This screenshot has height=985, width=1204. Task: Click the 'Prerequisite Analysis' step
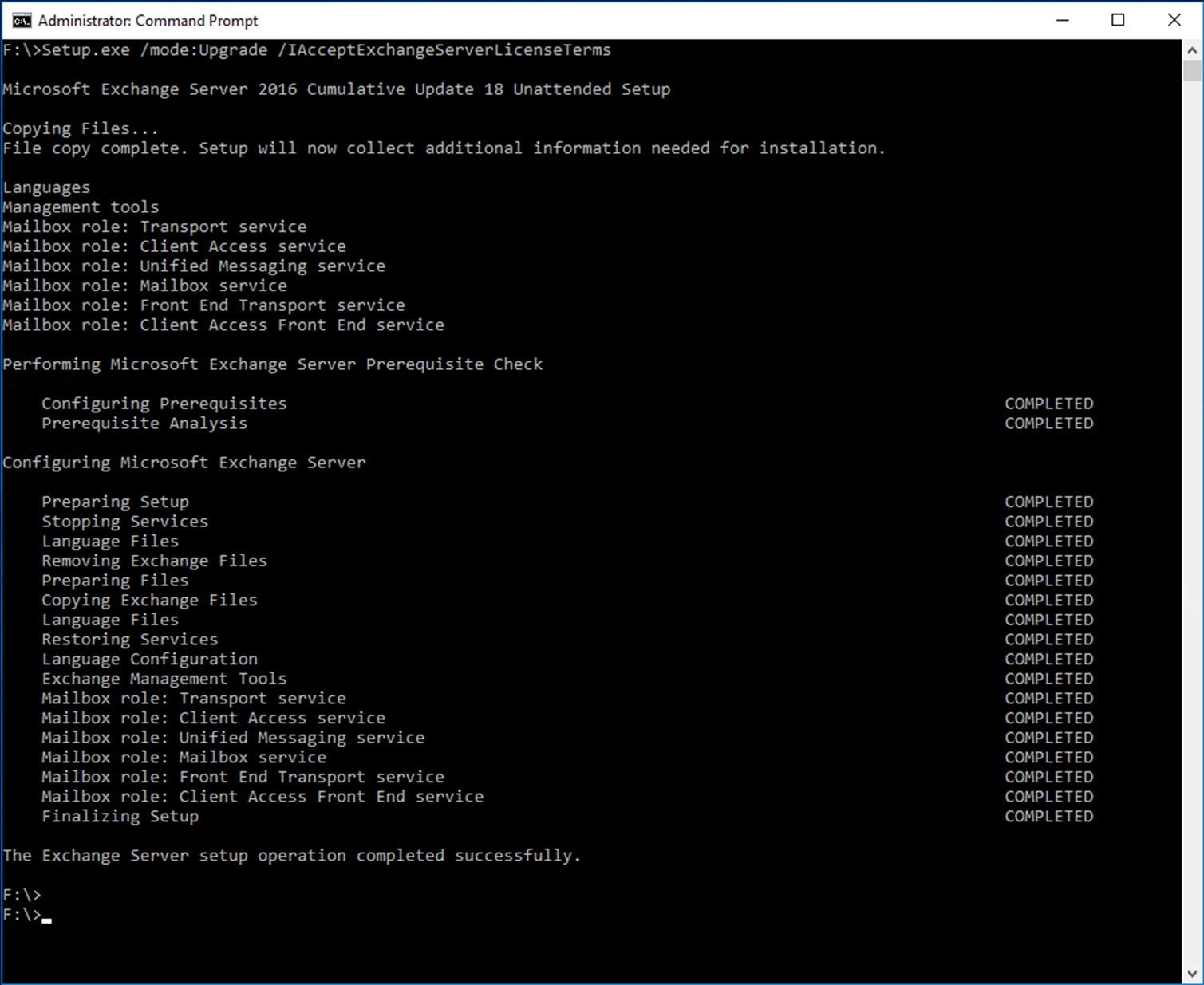(144, 424)
